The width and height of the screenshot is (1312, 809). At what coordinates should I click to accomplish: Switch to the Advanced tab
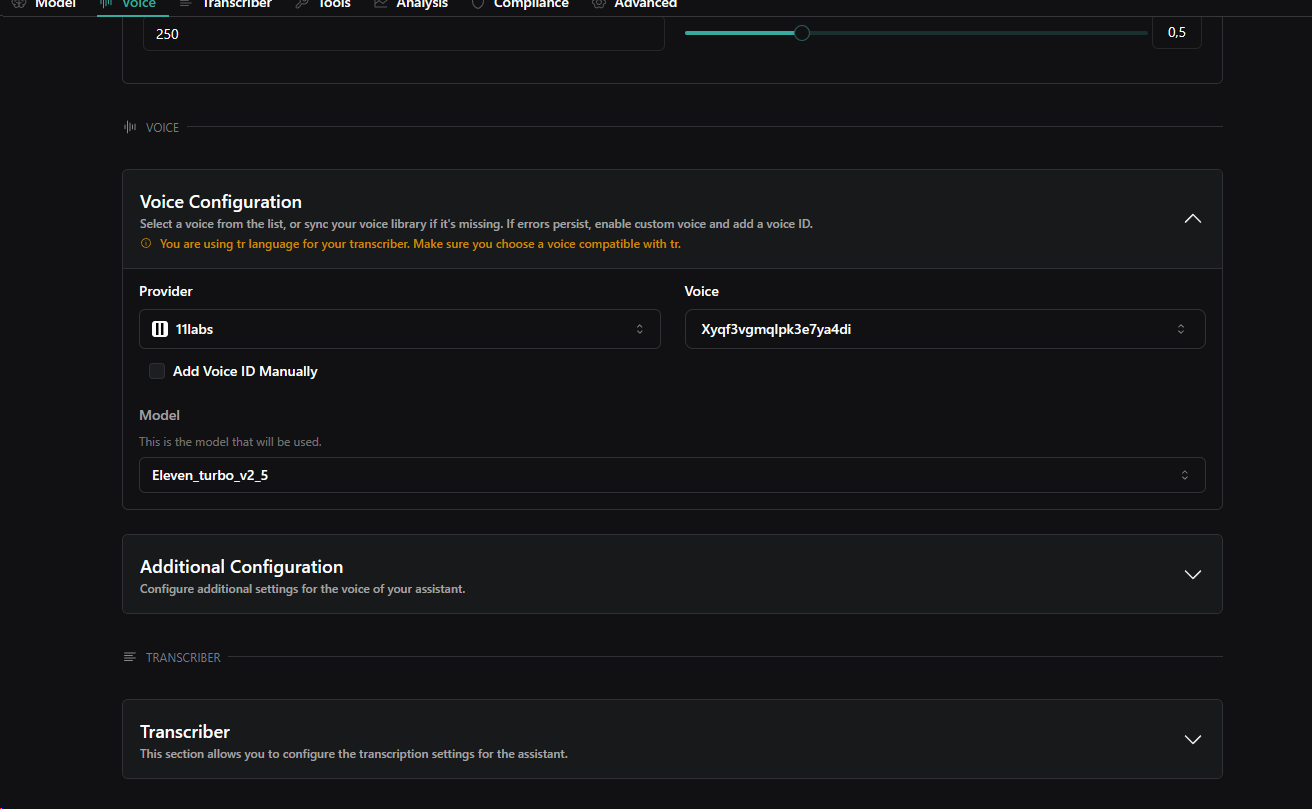(634, 4)
